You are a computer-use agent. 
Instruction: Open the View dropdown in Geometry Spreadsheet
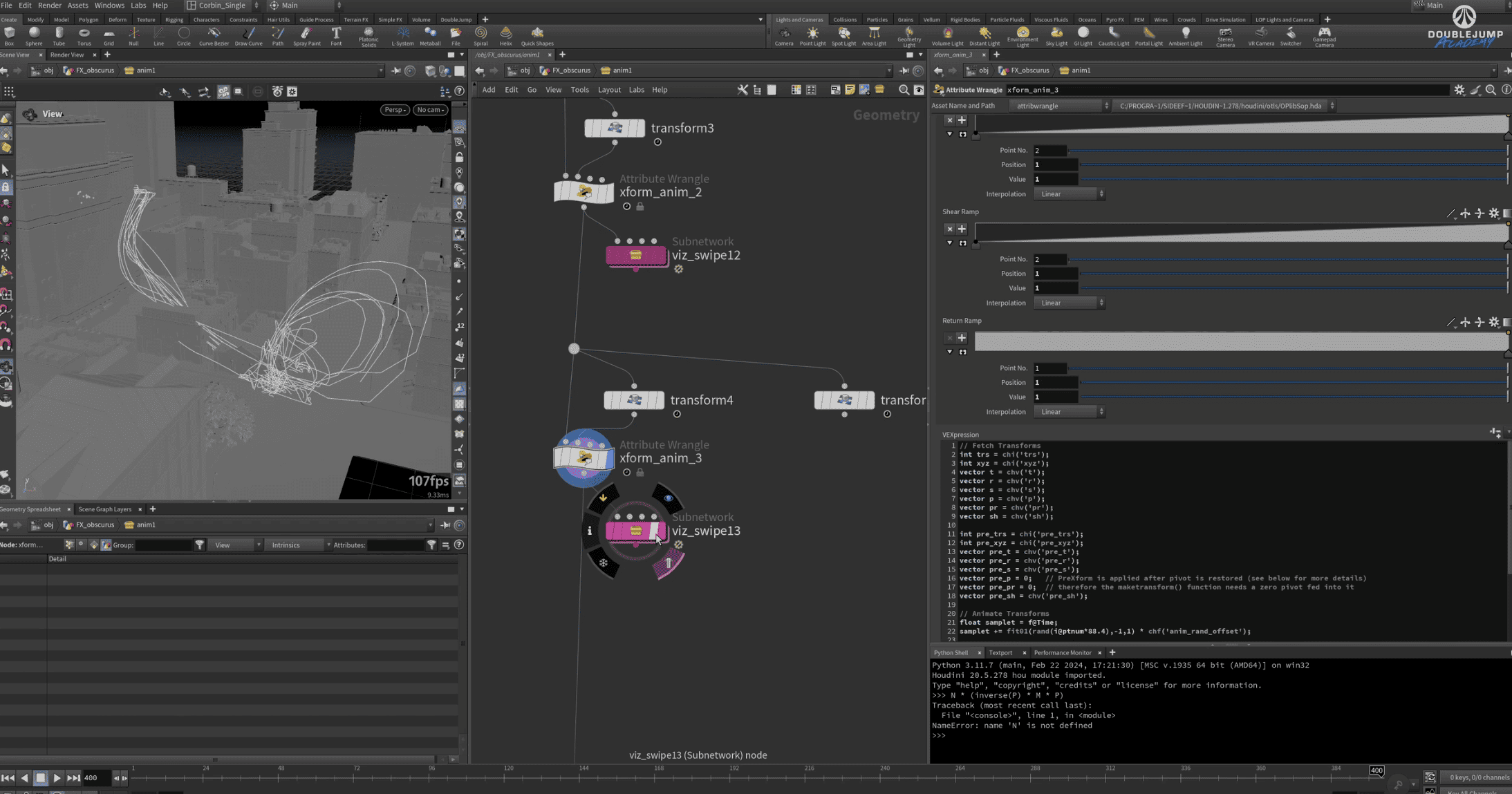(x=235, y=545)
